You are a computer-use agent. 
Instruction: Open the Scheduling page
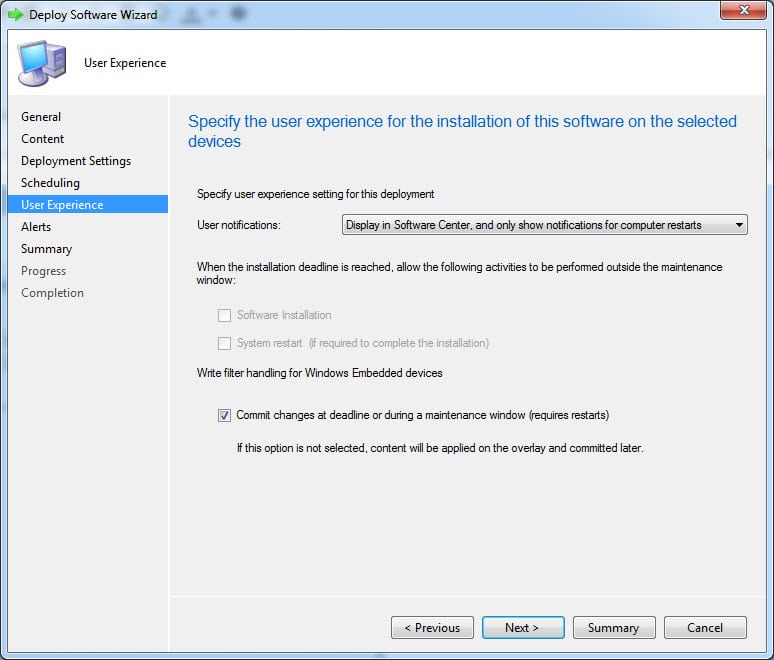pyautogui.click(x=50, y=183)
